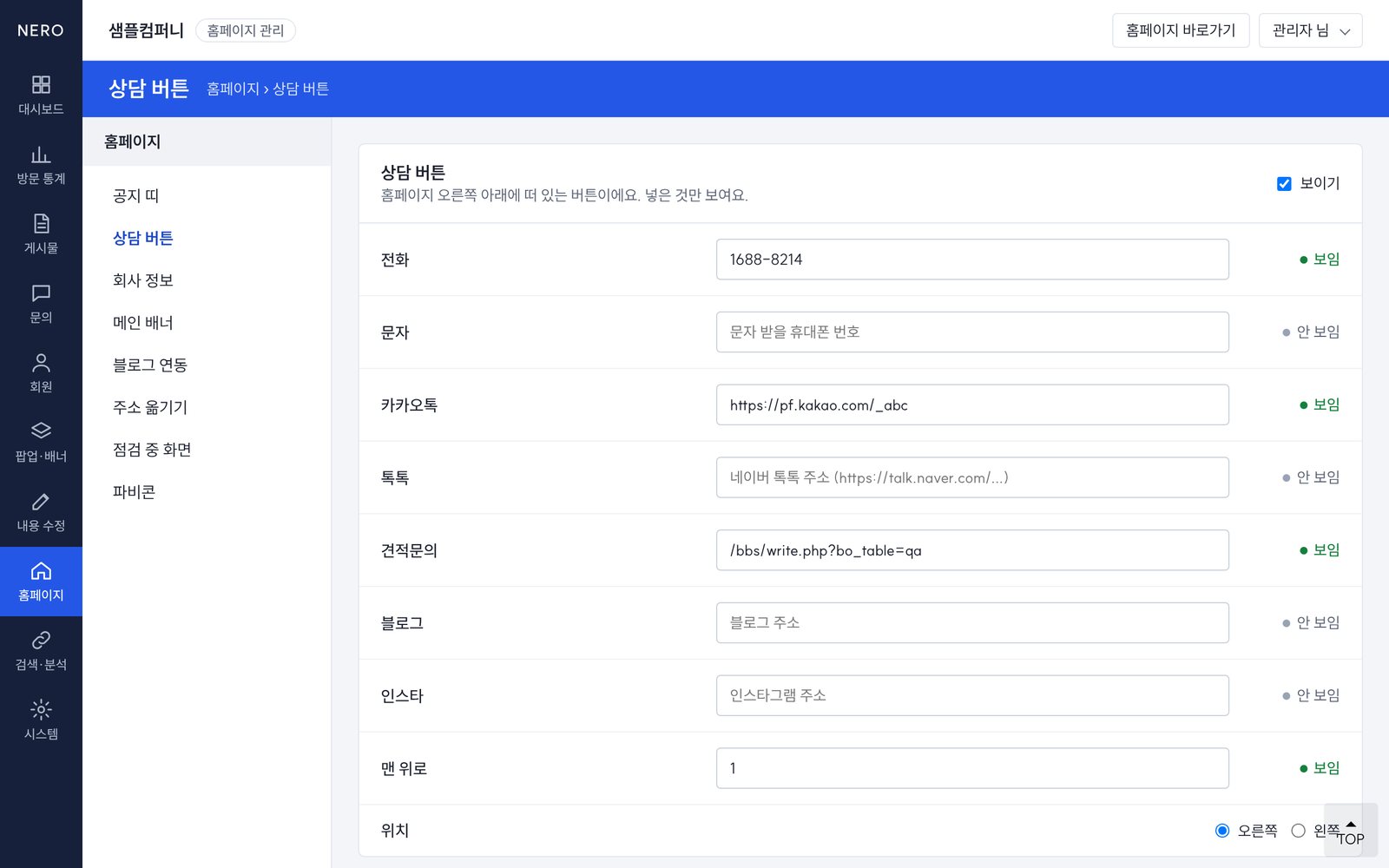Screen dimensions: 1389x868
Task: Click the NERO logo
Action: (x=41, y=30)
